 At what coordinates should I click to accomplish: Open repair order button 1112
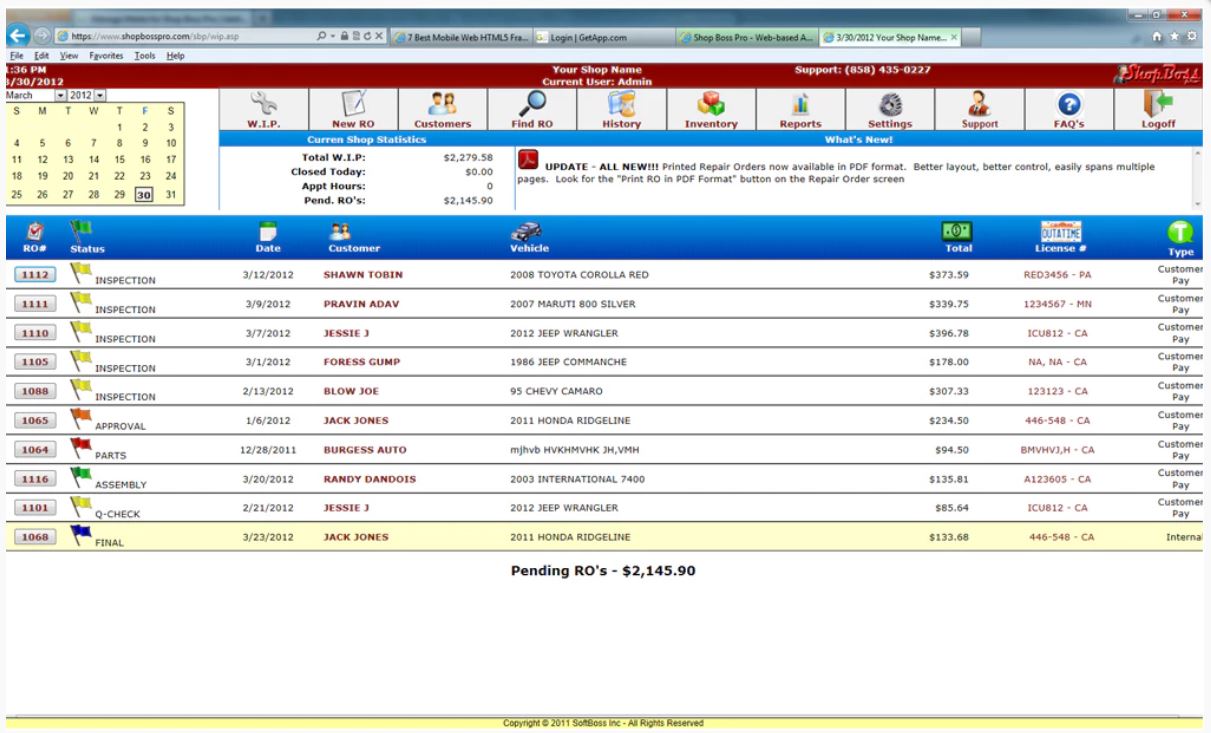[x=37, y=275]
